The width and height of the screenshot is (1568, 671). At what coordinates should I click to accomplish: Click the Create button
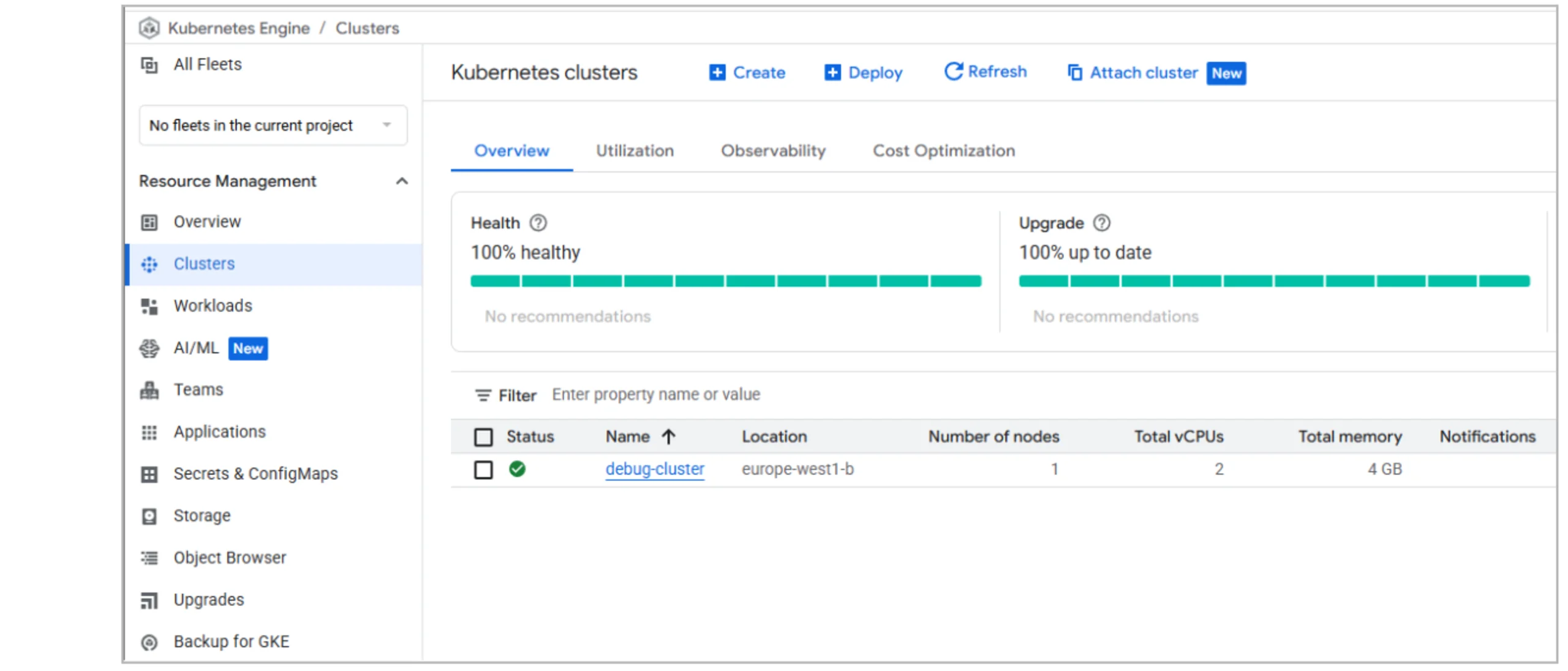tap(748, 72)
